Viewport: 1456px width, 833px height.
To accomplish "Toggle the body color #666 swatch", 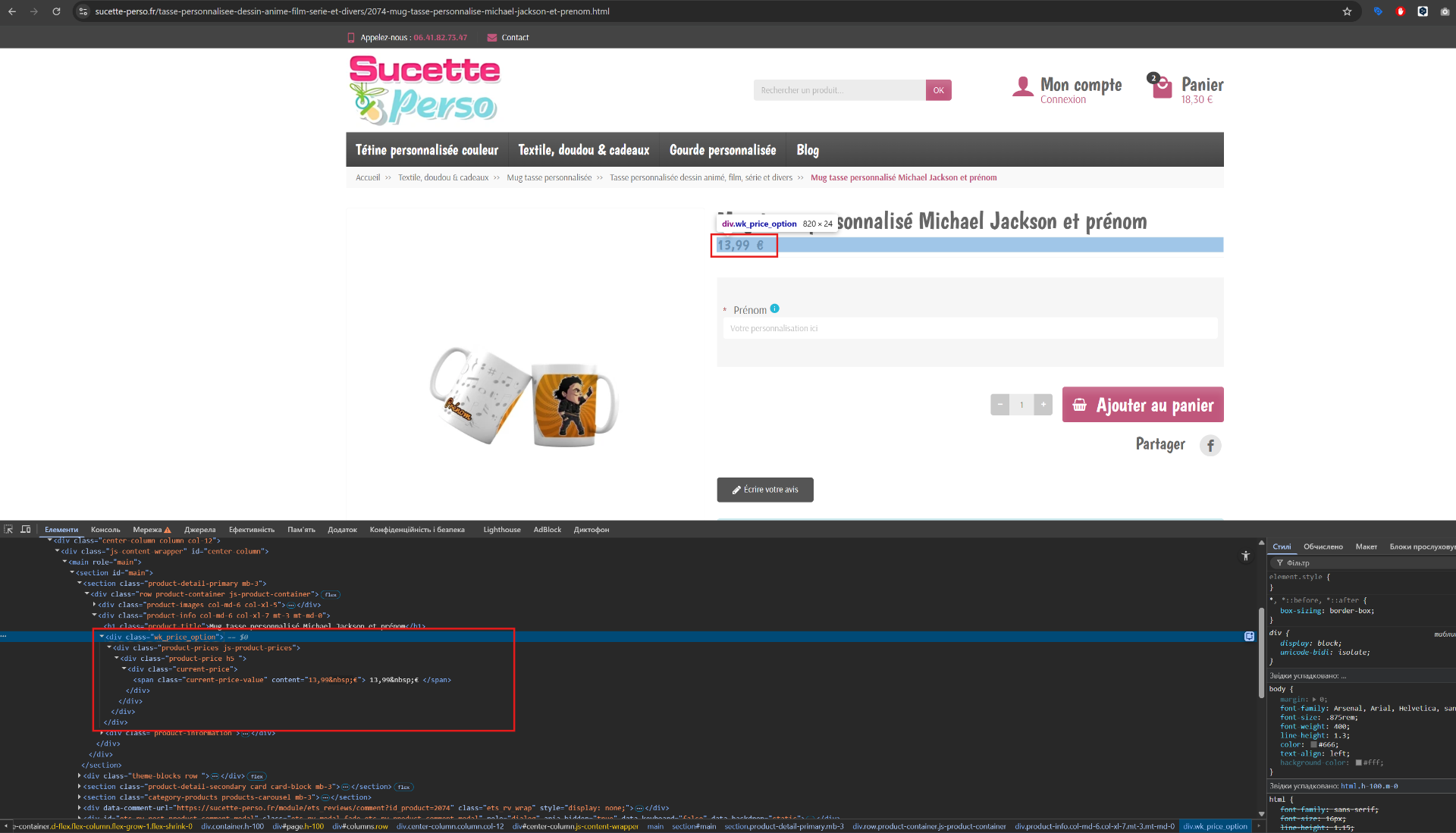I will pos(1313,744).
